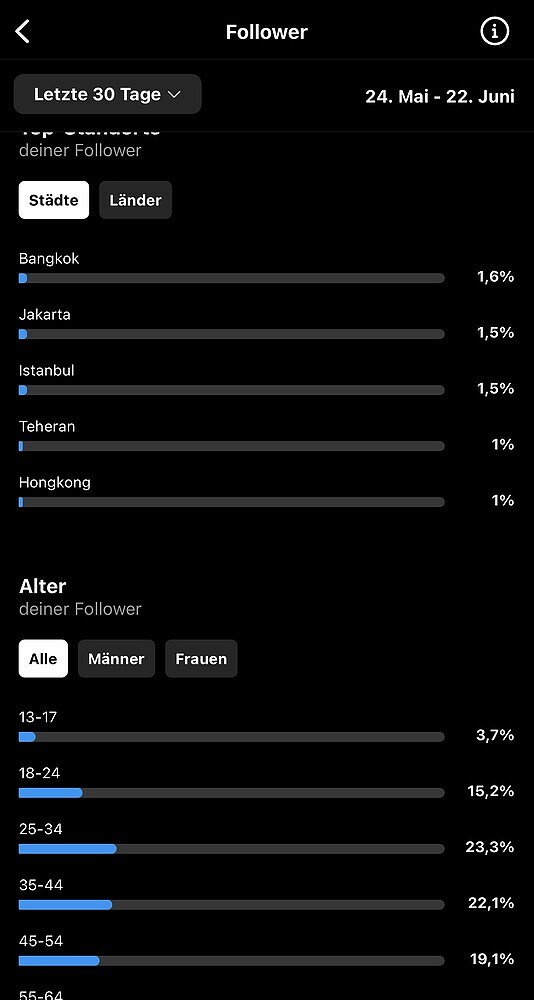534x1000 pixels.
Task: Switch to the Länder tab
Action: tap(135, 200)
